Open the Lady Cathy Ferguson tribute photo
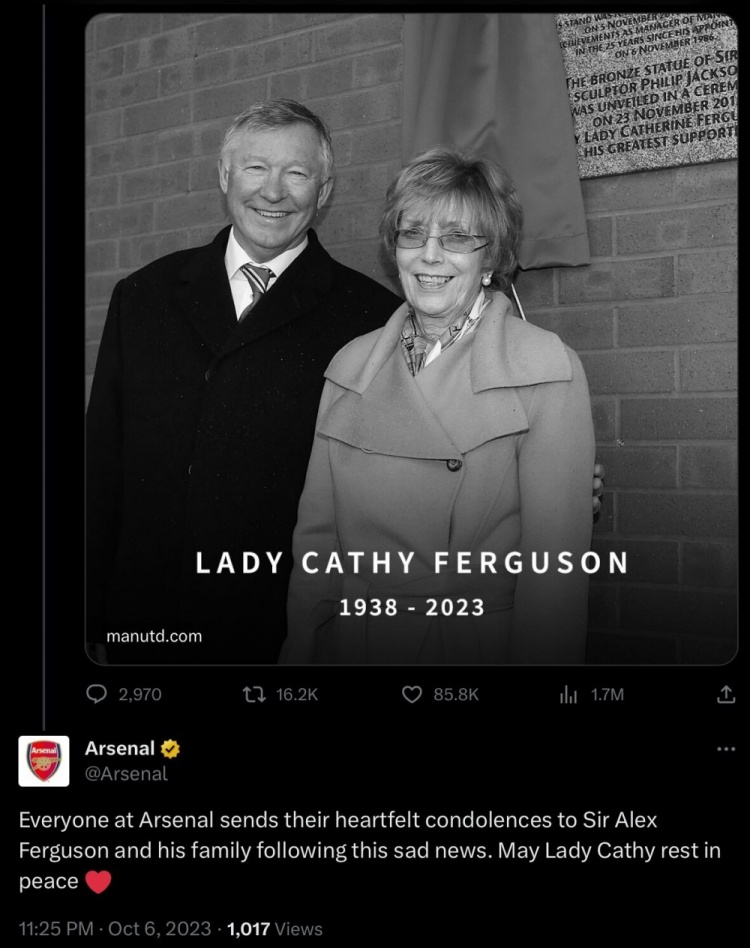Image resolution: width=750 pixels, height=948 pixels. click(411, 340)
